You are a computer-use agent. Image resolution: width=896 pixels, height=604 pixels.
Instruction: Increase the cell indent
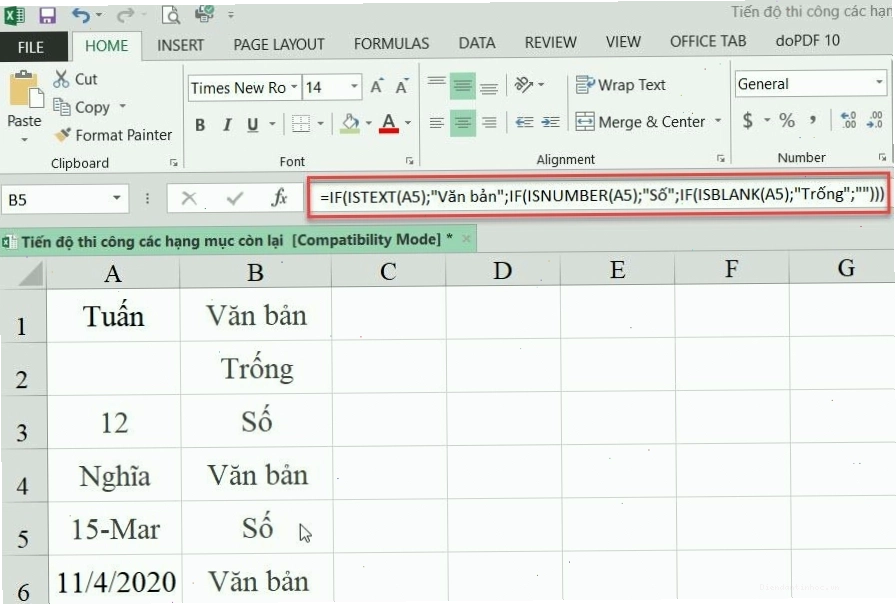(550, 122)
